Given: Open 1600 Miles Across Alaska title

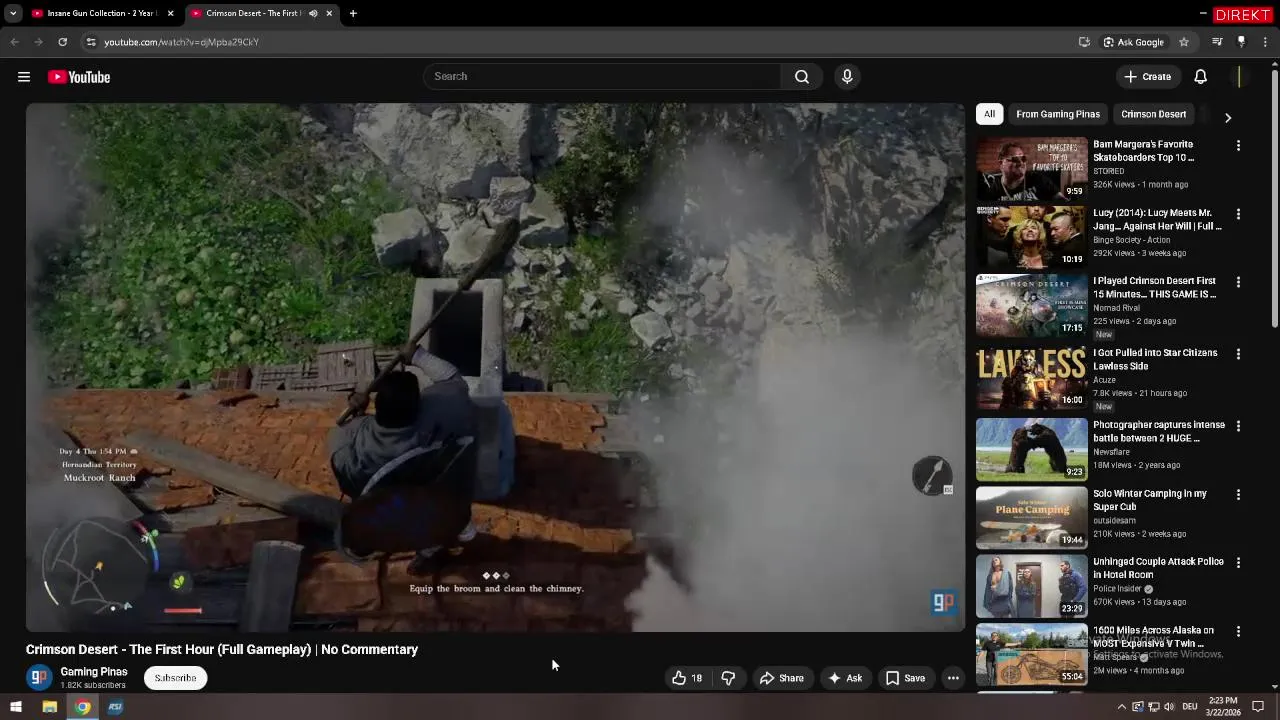Looking at the screenshot, I should (x=1154, y=637).
